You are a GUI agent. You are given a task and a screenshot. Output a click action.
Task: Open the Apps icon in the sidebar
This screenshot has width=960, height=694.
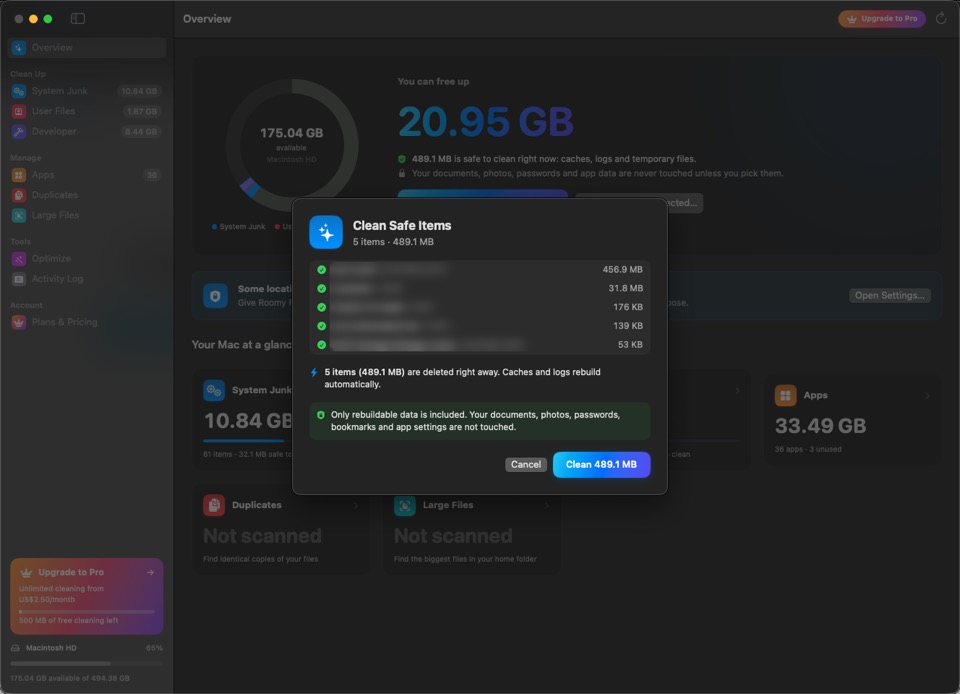pyautogui.click(x=19, y=175)
